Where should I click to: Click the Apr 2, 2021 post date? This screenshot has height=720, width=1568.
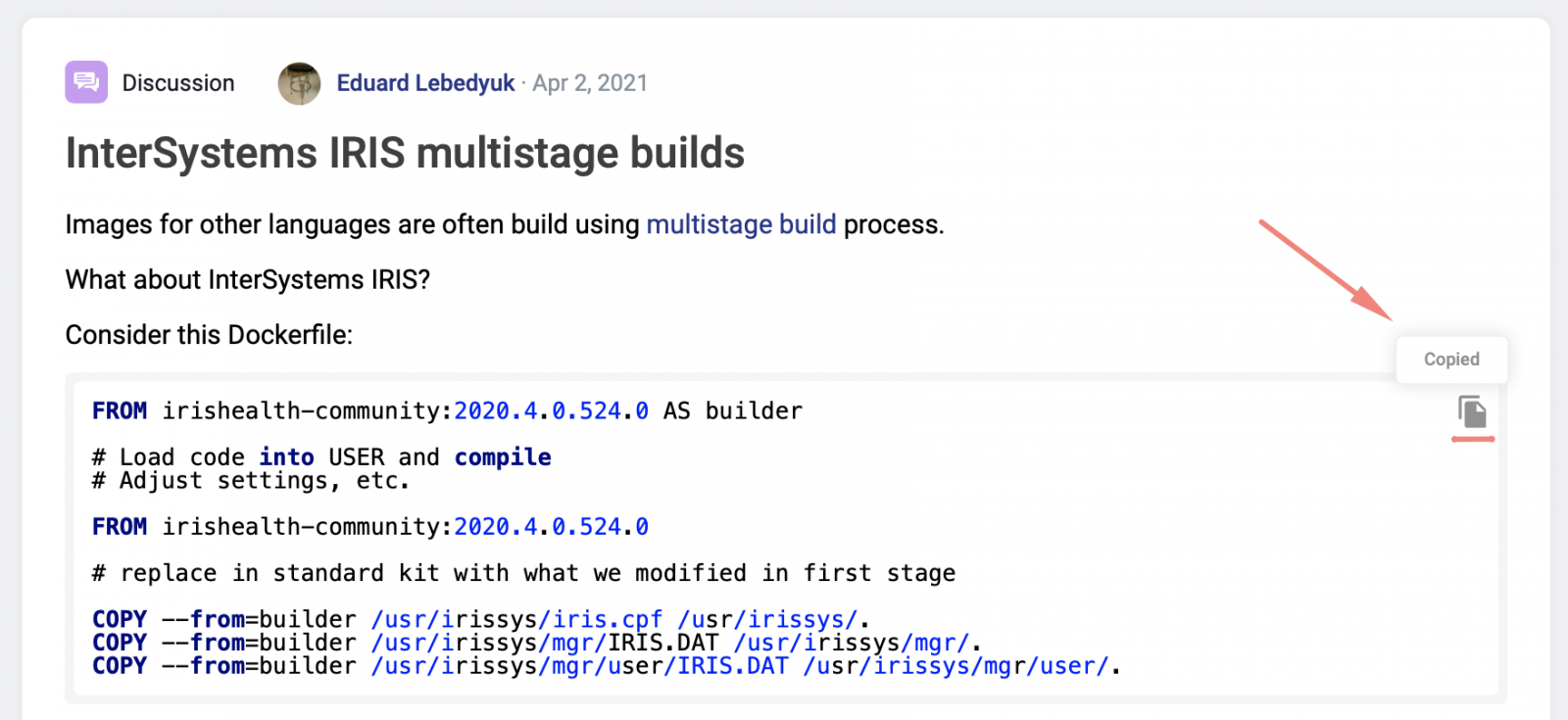(x=590, y=83)
